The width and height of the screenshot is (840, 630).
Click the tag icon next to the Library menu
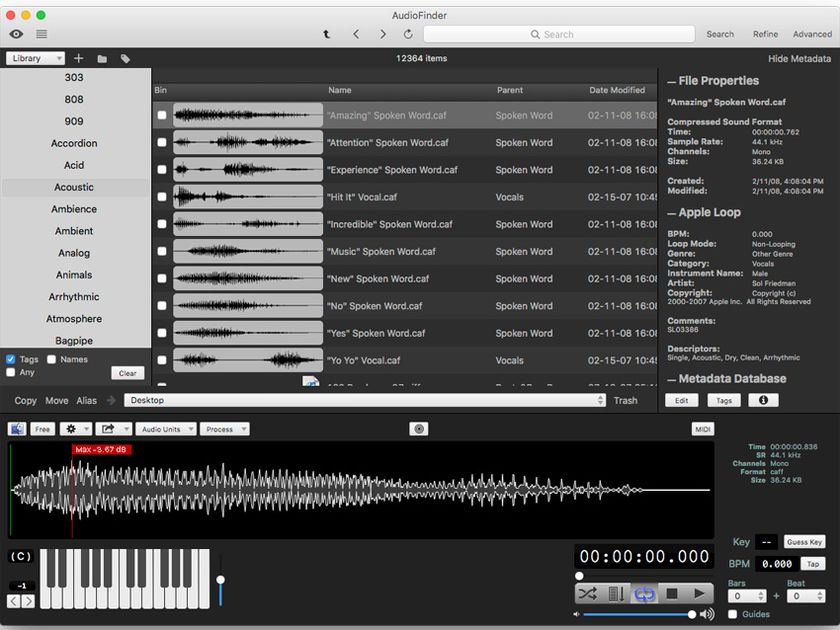pyautogui.click(x=124, y=58)
